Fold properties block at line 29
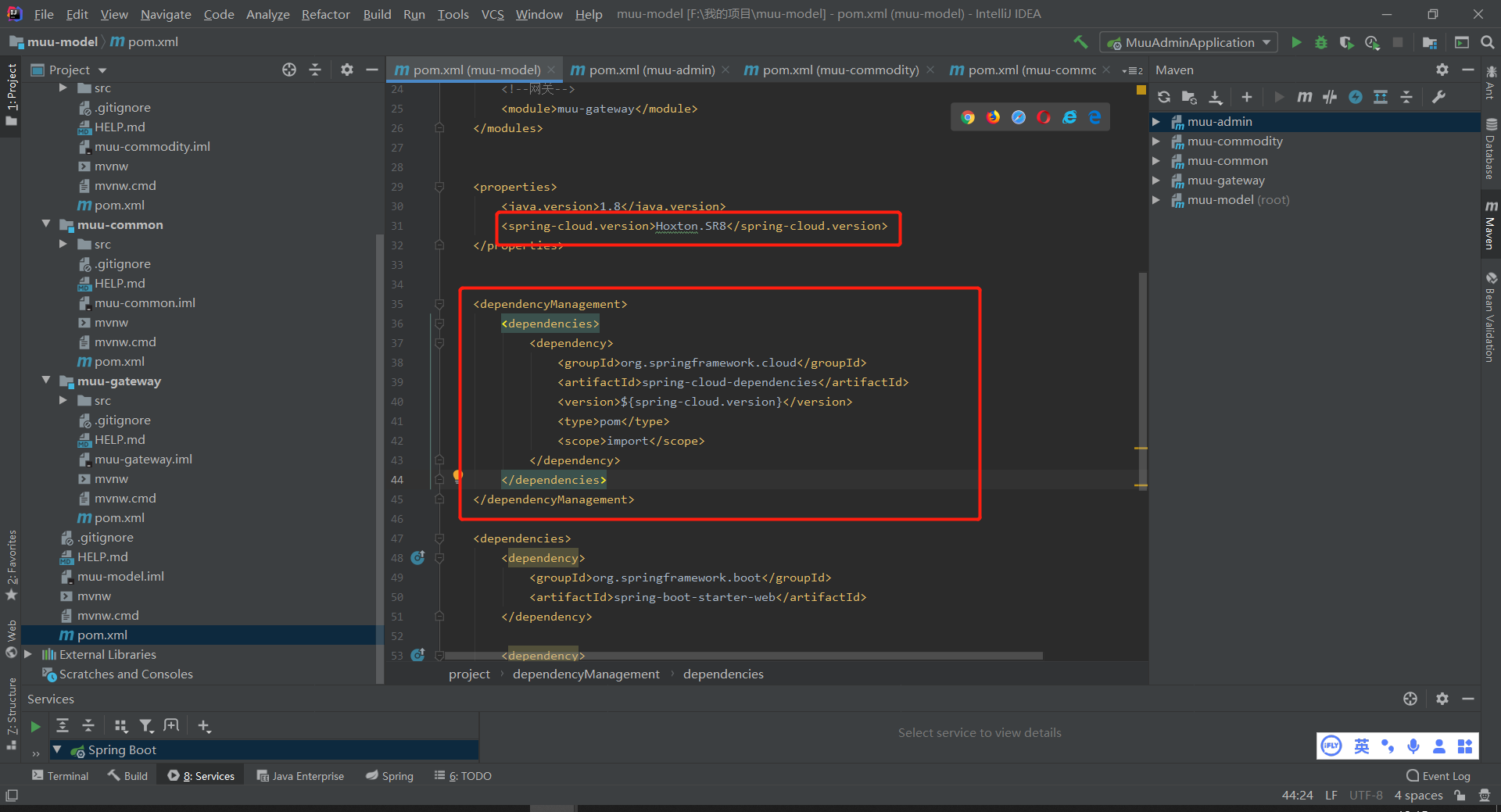Screen dimensions: 1501x812 (x=439, y=187)
